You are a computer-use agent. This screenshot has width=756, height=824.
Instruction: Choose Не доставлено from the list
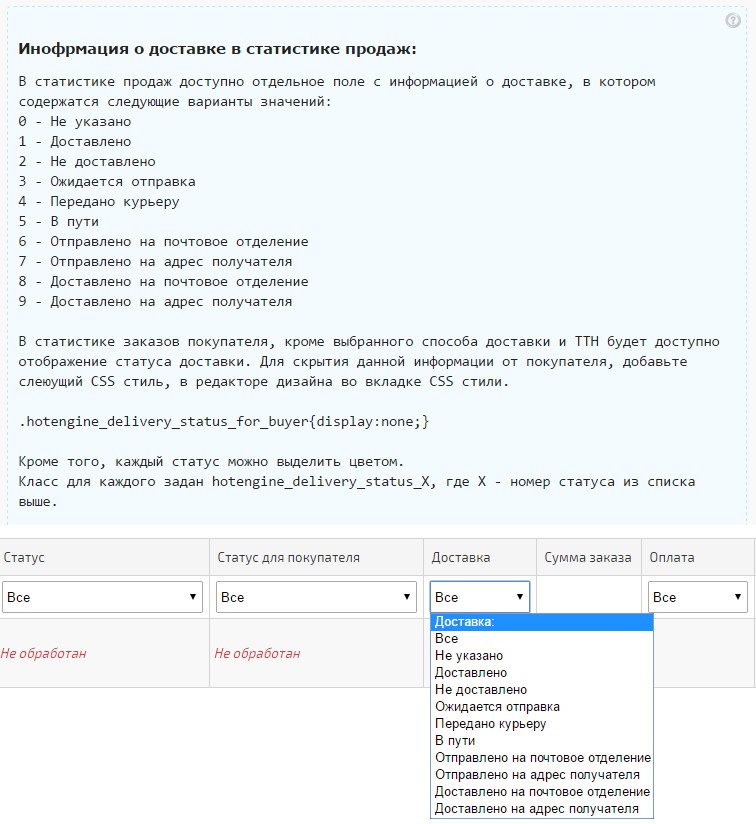480,690
